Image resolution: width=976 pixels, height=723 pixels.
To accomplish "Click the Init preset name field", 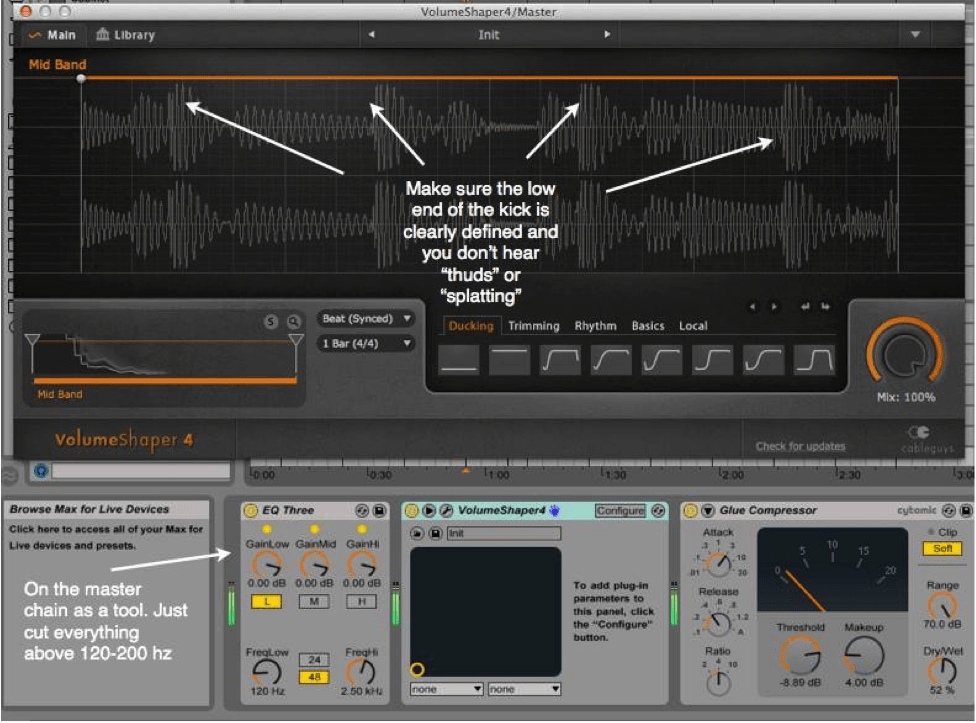I will coord(489,35).
